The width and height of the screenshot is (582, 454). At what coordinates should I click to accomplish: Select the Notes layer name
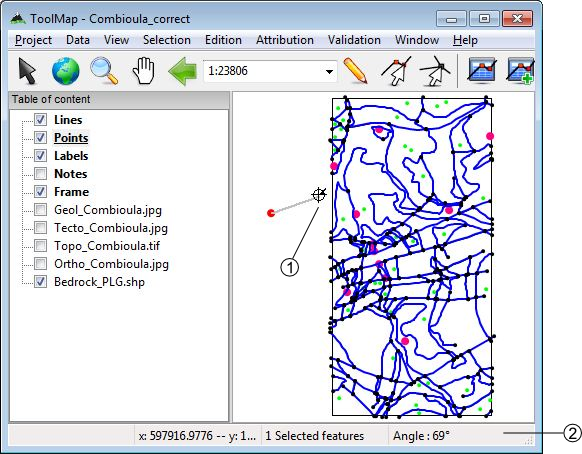coord(71,174)
